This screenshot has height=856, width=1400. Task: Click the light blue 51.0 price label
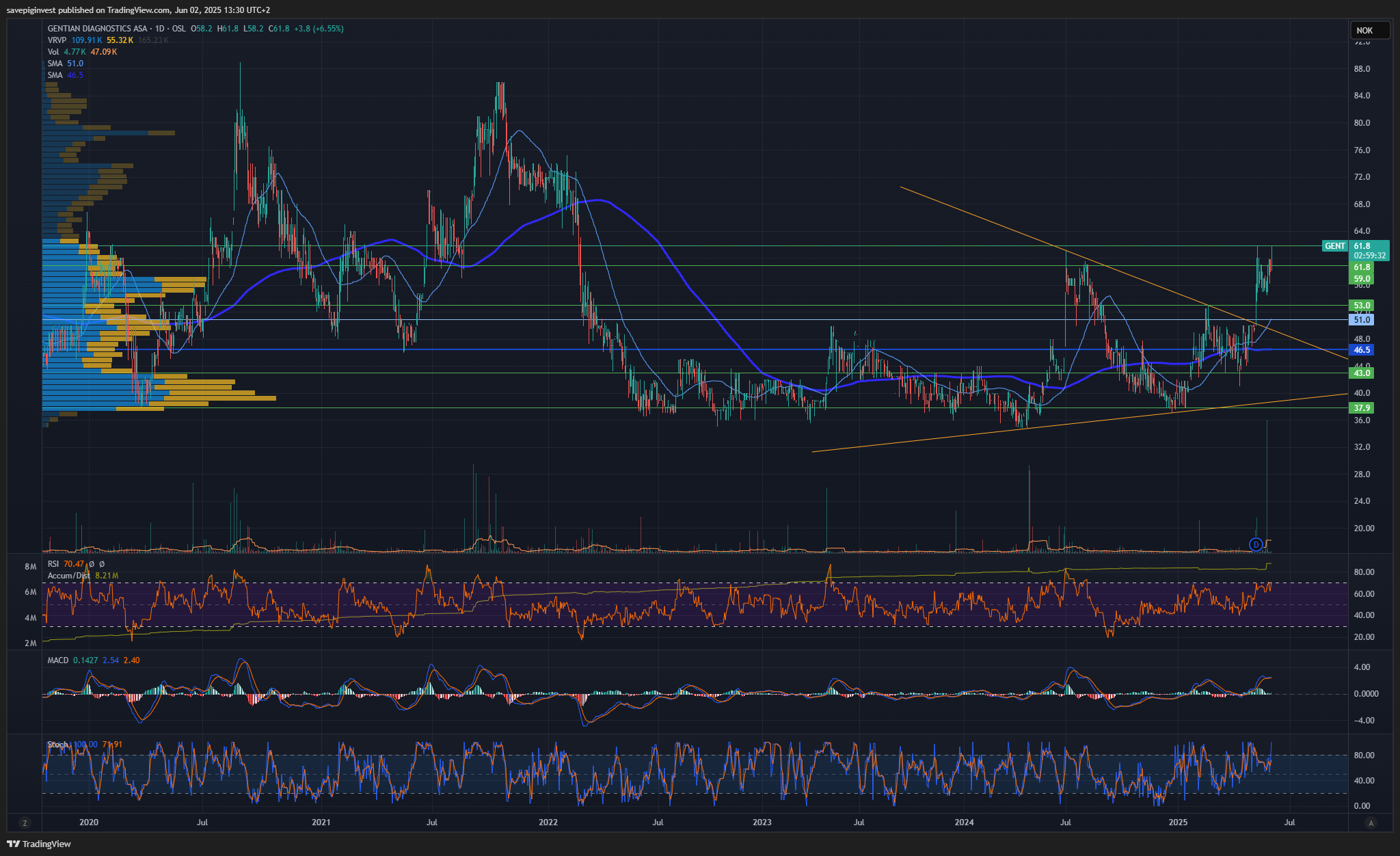point(1362,320)
